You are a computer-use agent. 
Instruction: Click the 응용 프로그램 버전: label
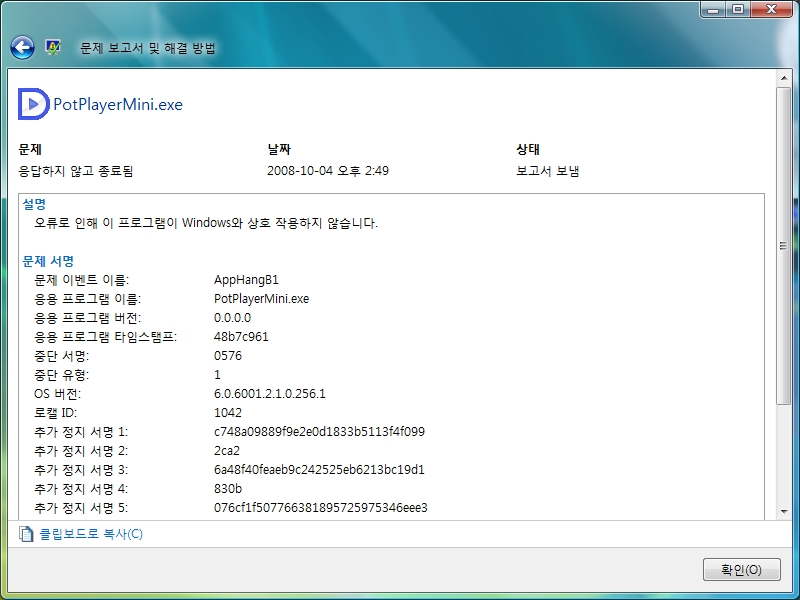pyautogui.click(x=88, y=317)
